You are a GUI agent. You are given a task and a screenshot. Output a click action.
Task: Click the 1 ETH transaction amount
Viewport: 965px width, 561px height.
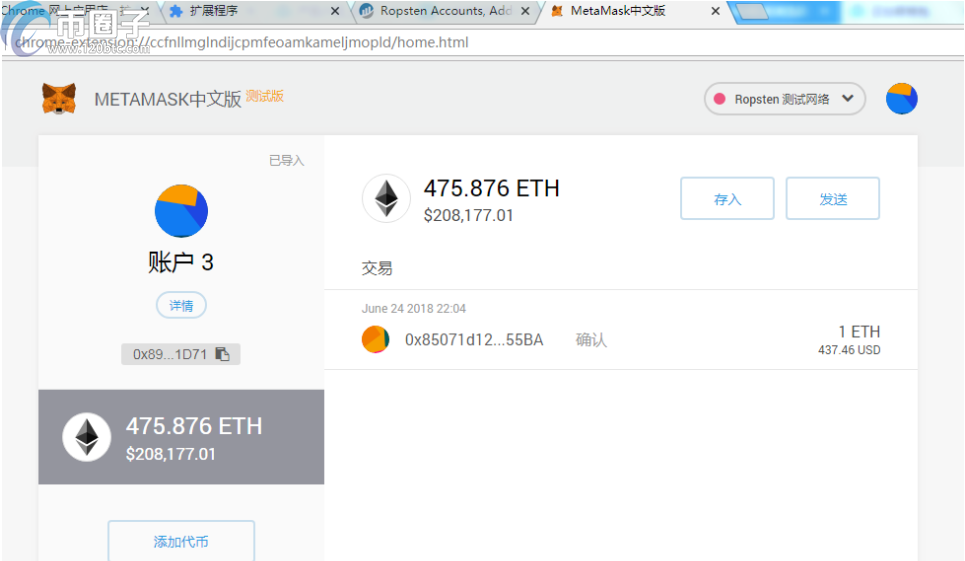(859, 332)
